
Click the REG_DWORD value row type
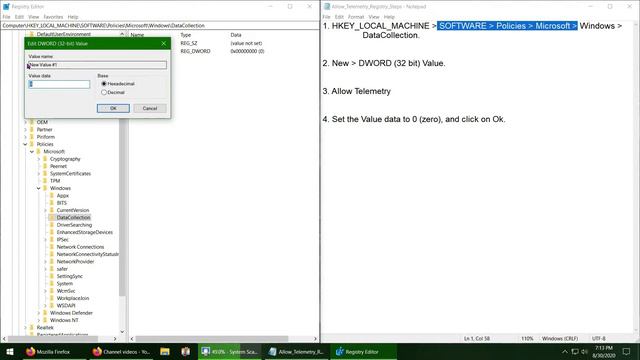pyautogui.click(x=196, y=51)
